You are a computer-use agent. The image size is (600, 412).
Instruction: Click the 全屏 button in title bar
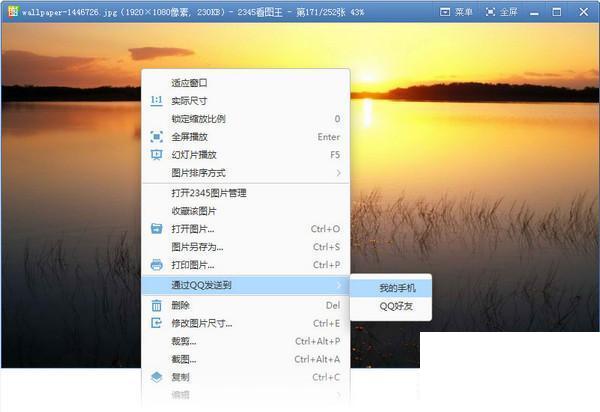(501, 12)
